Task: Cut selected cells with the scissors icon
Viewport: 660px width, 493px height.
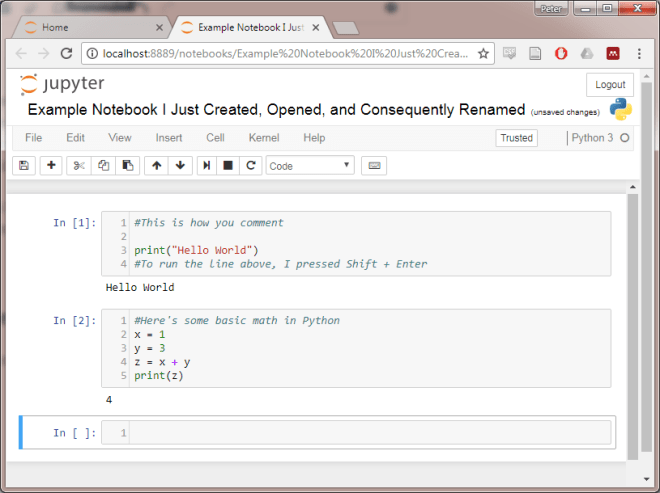Action: 79,165
